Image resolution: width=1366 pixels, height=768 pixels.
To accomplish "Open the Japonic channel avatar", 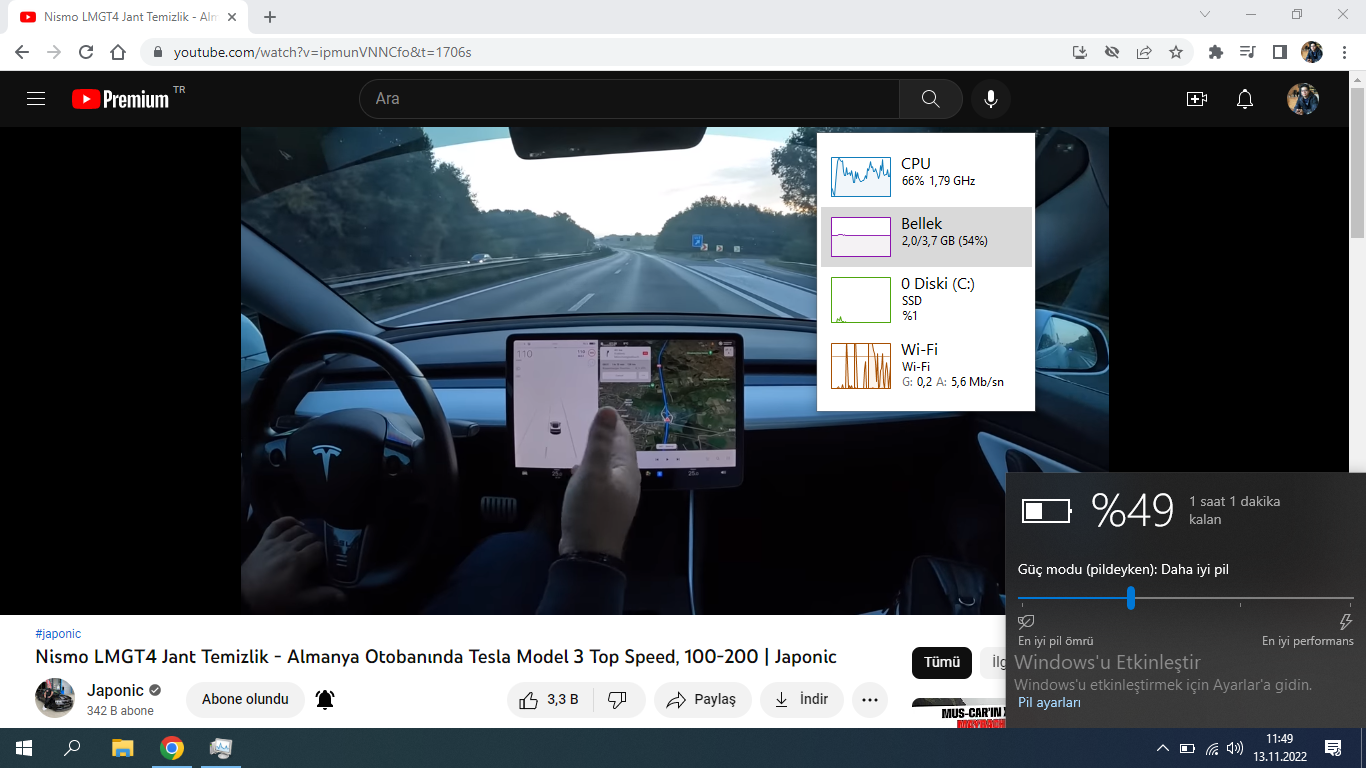I will [x=55, y=698].
